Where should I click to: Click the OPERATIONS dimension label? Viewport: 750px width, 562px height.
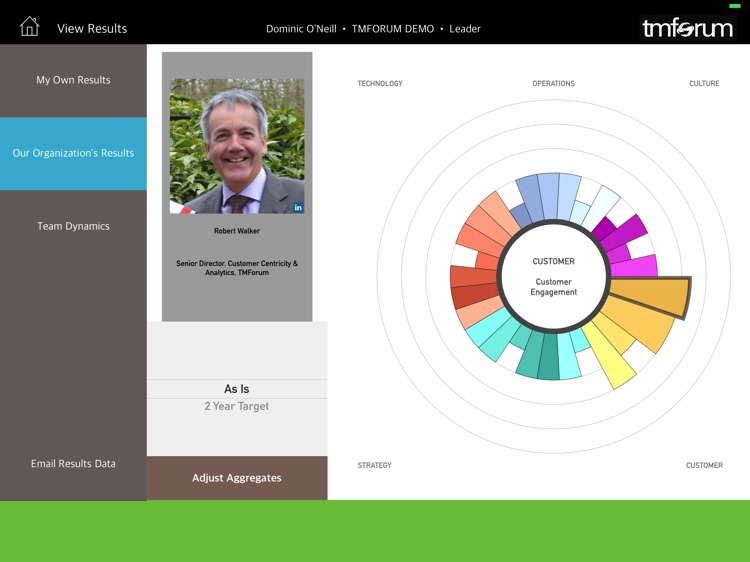coord(553,83)
